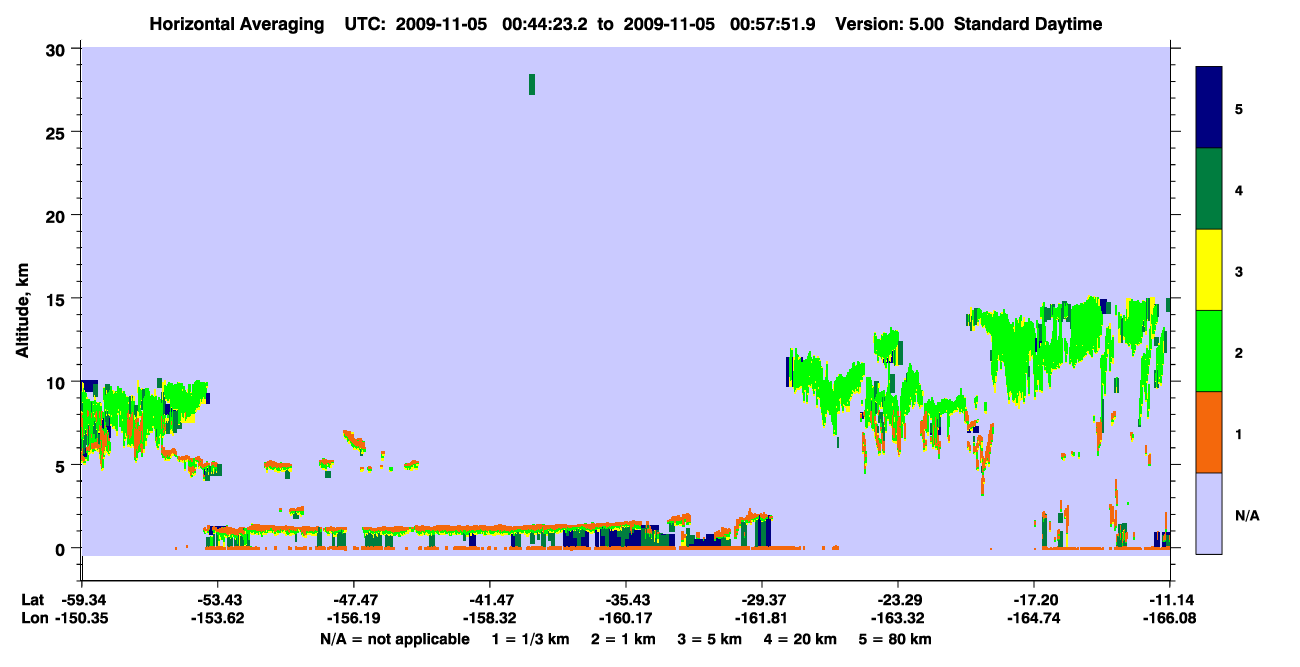Image resolution: width=1300 pixels, height=667 pixels.
Task: Click the longitude value -161.81
Action: point(761,619)
